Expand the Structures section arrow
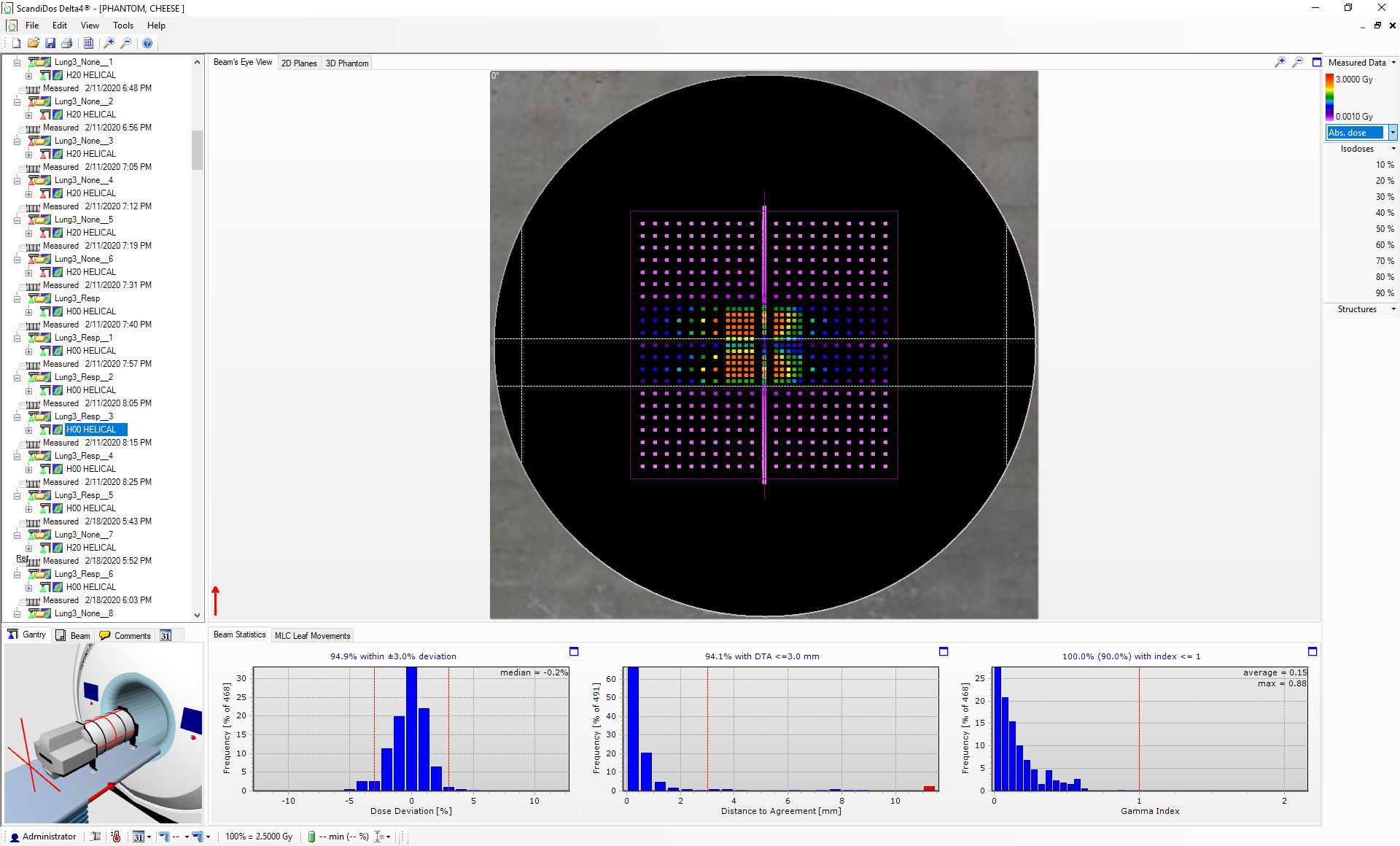1400x846 pixels. click(1393, 309)
